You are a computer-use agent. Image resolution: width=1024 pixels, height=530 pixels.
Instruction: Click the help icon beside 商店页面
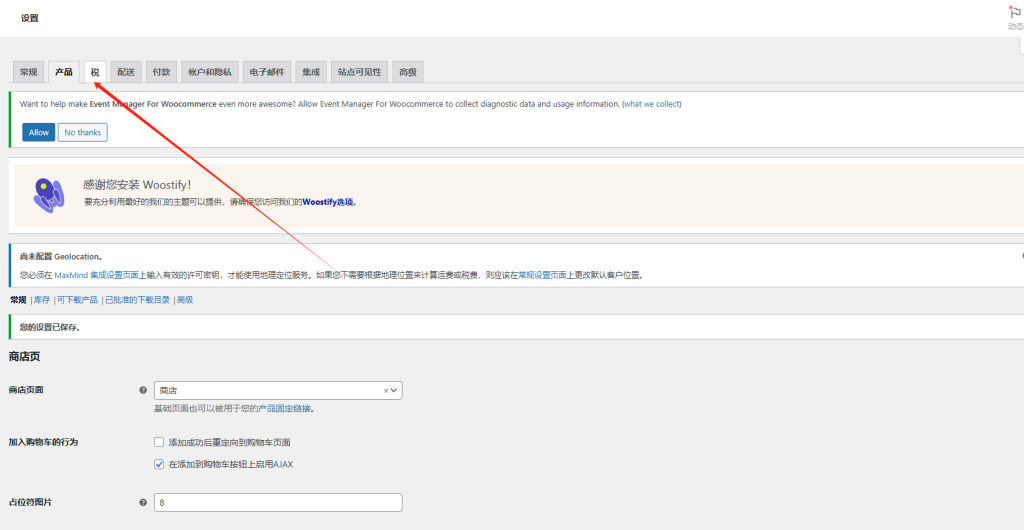144,391
